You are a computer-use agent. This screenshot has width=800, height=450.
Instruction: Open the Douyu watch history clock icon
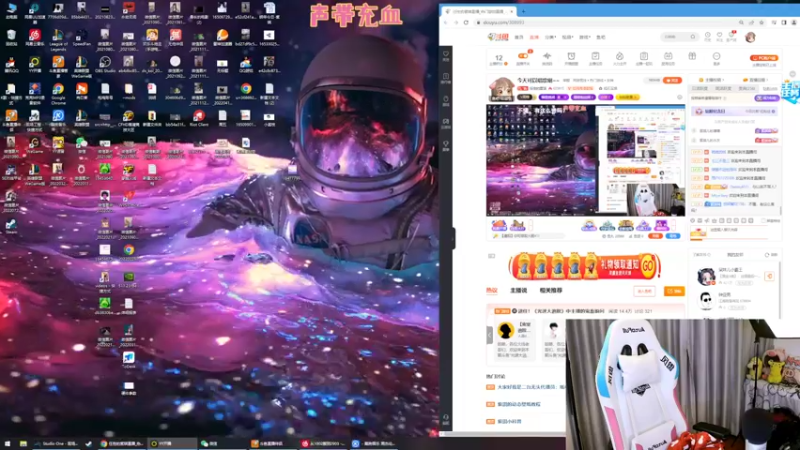point(707,37)
